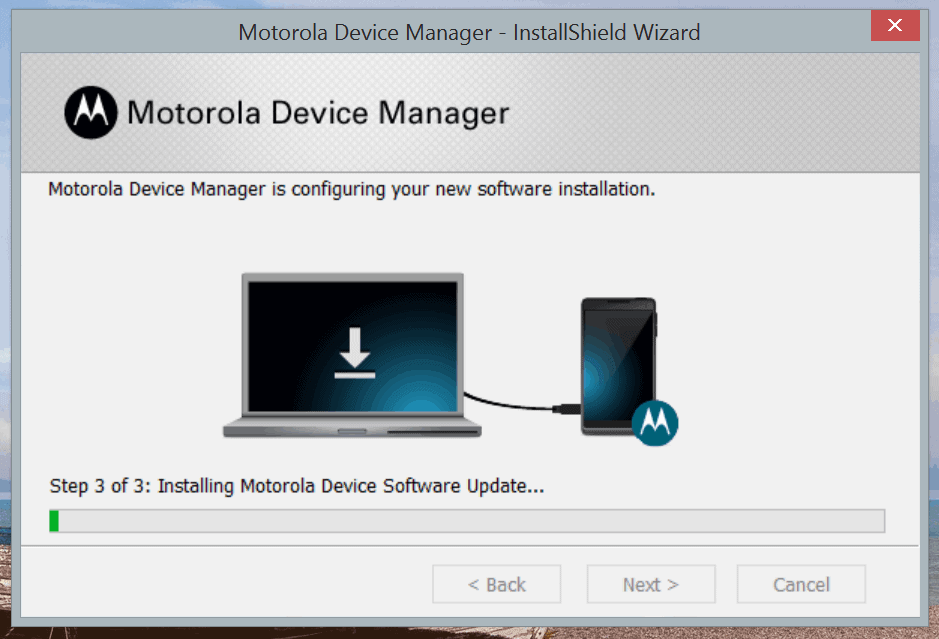Click the USB cable connecting laptop and phone
Viewport: 939px width, 639px height.
[x=520, y=405]
